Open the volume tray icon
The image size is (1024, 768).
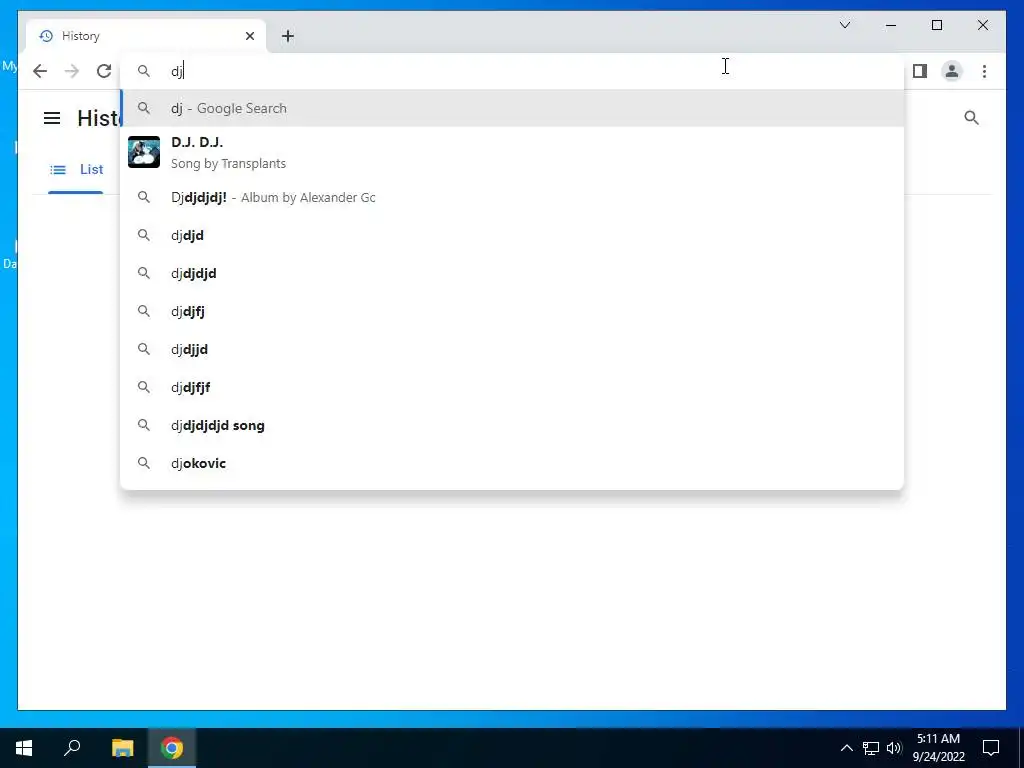(x=894, y=748)
